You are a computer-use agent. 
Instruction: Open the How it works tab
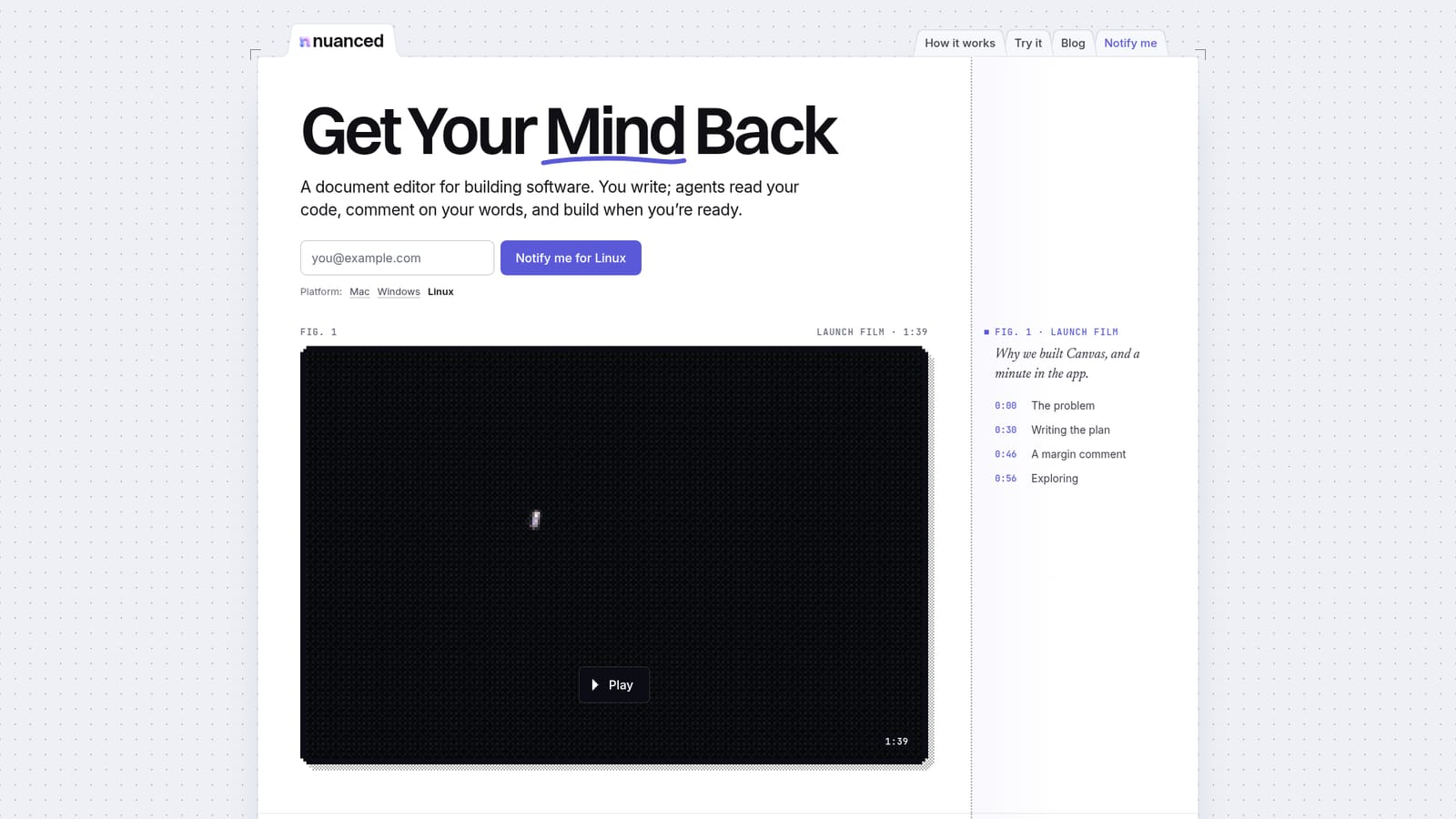tap(960, 43)
